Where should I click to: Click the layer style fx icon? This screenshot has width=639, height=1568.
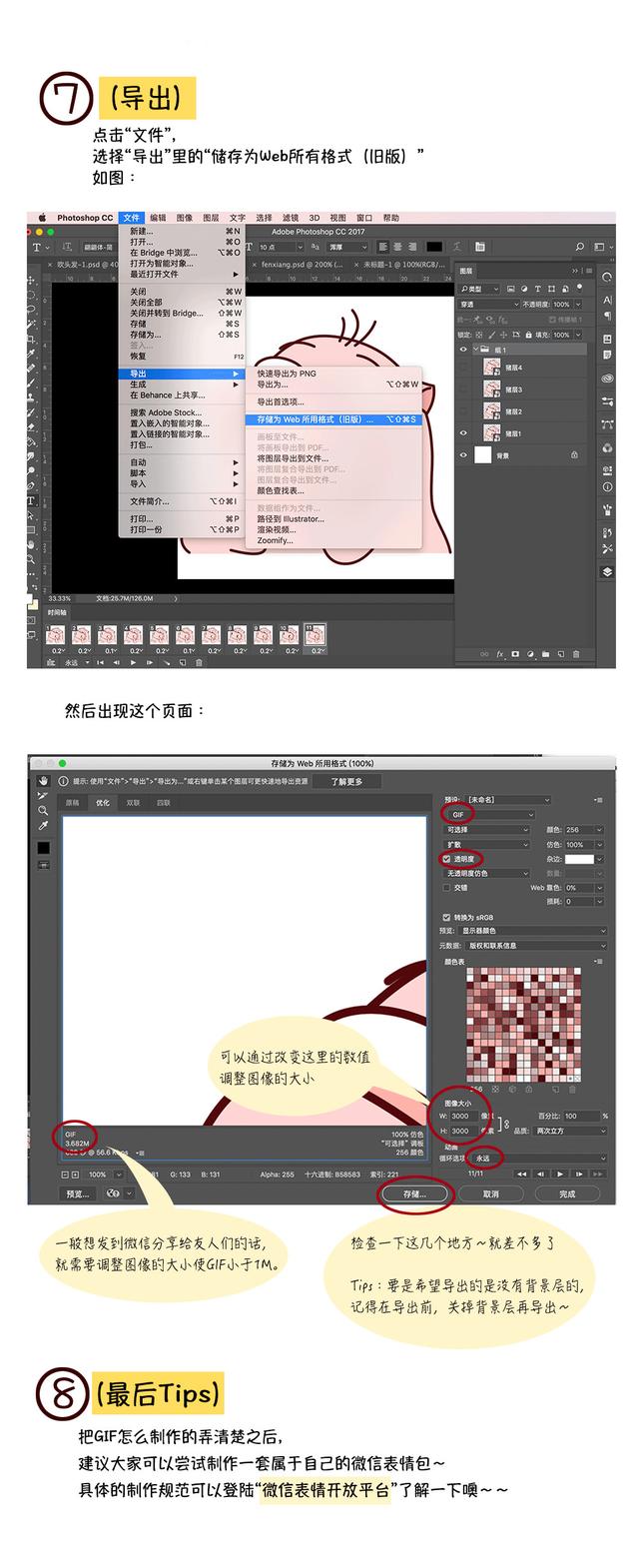[500, 655]
